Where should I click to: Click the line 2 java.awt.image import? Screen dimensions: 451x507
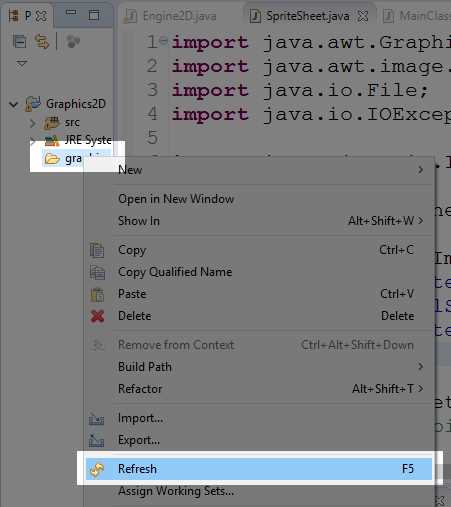click(311, 66)
